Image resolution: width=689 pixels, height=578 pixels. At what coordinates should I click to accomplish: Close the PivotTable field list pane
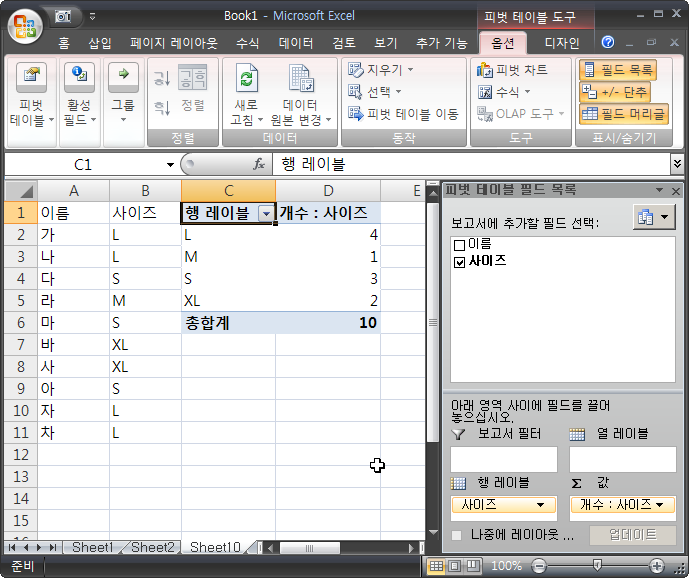pyautogui.click(x=676, y=191)
